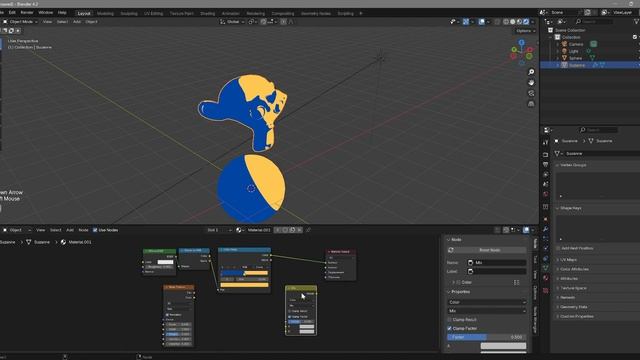Screen dimensions: 640x360
Task: Select rendered viewport shading
Action: [526, 22]
